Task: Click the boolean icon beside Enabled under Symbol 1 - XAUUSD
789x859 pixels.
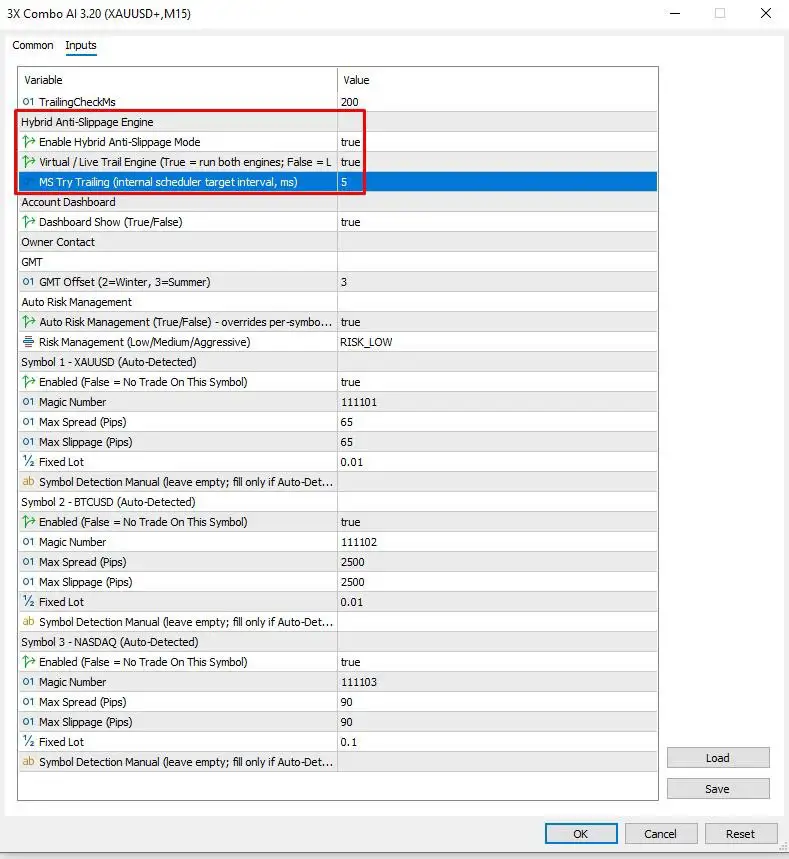Action: pos(28,381)
